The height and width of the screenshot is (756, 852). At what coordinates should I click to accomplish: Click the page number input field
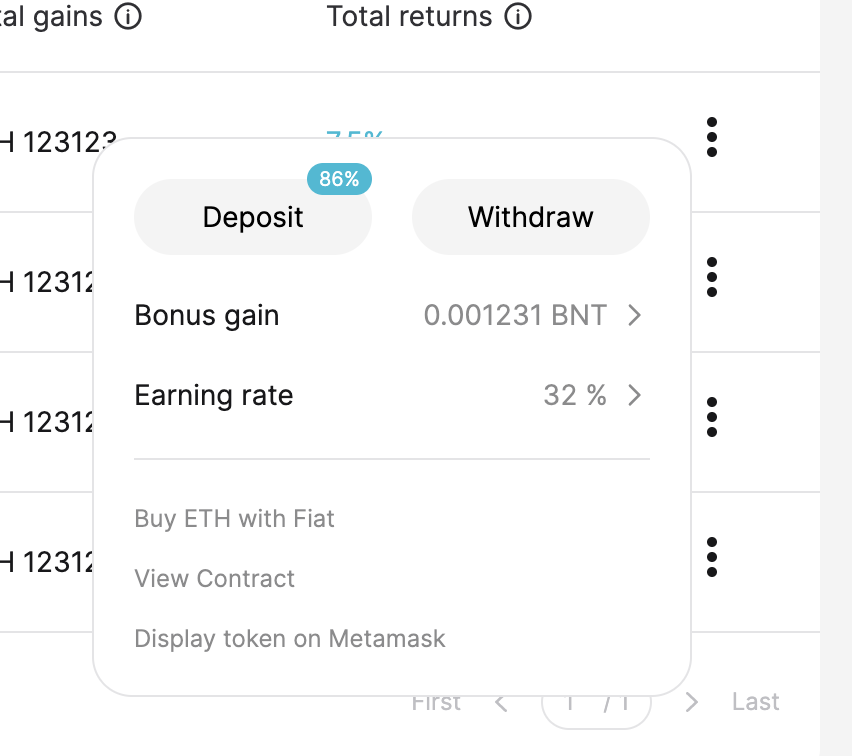coord(596,702)
